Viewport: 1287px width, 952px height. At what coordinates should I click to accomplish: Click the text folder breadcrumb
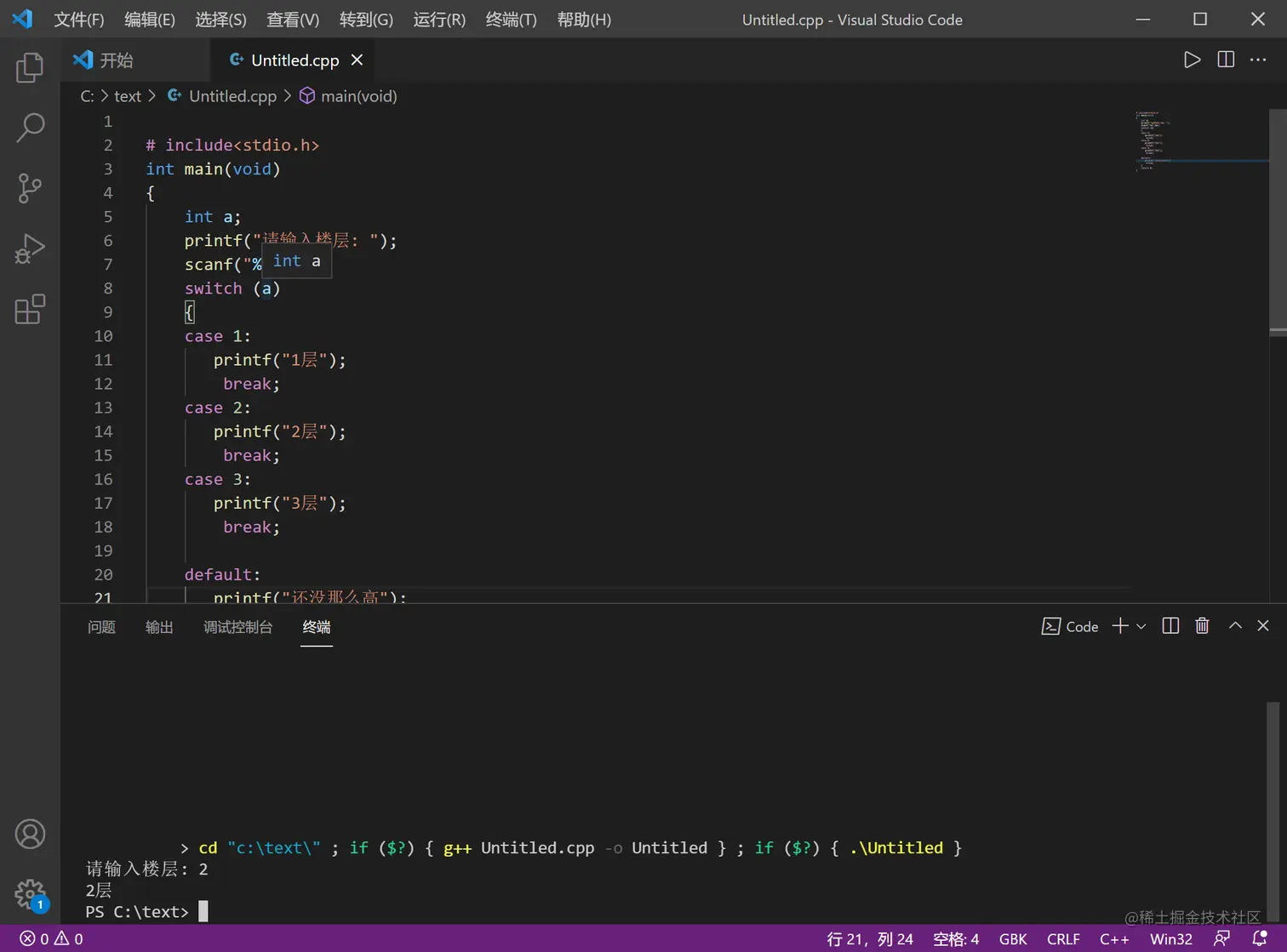(x=128, y=96)
